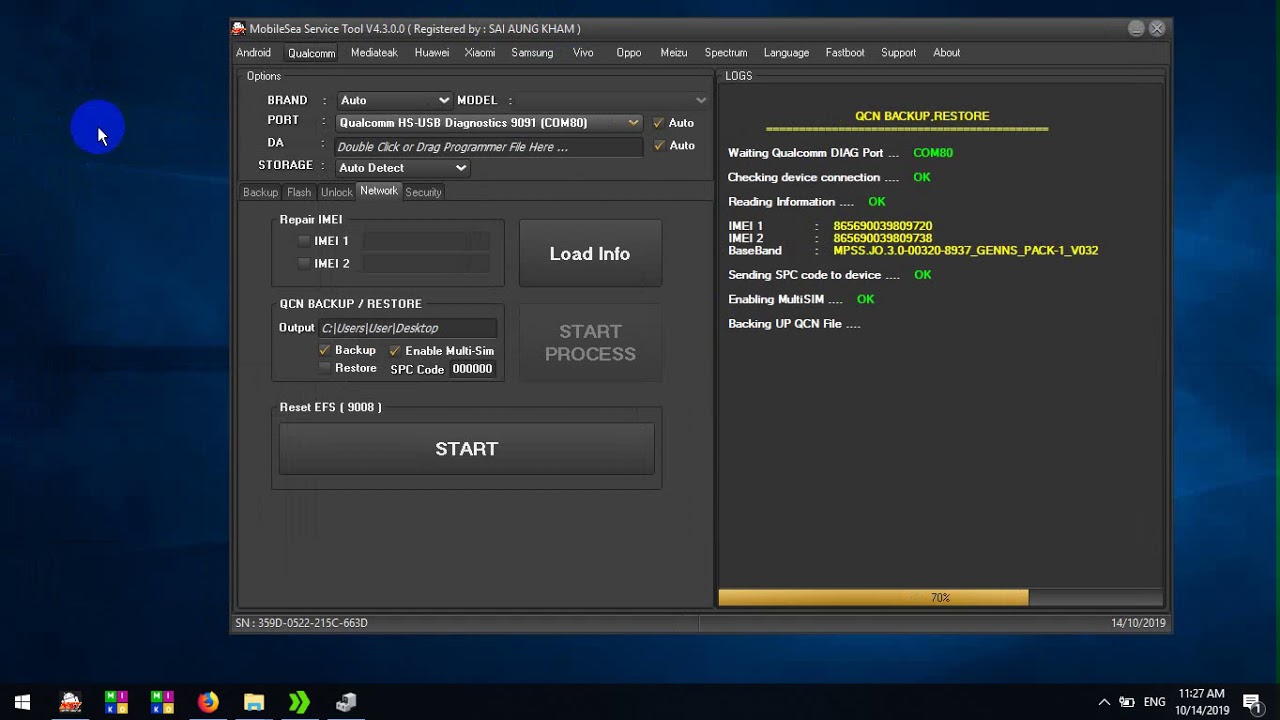Open the notification center icon
1280x720 pixels.
[x=1251, y=702]
